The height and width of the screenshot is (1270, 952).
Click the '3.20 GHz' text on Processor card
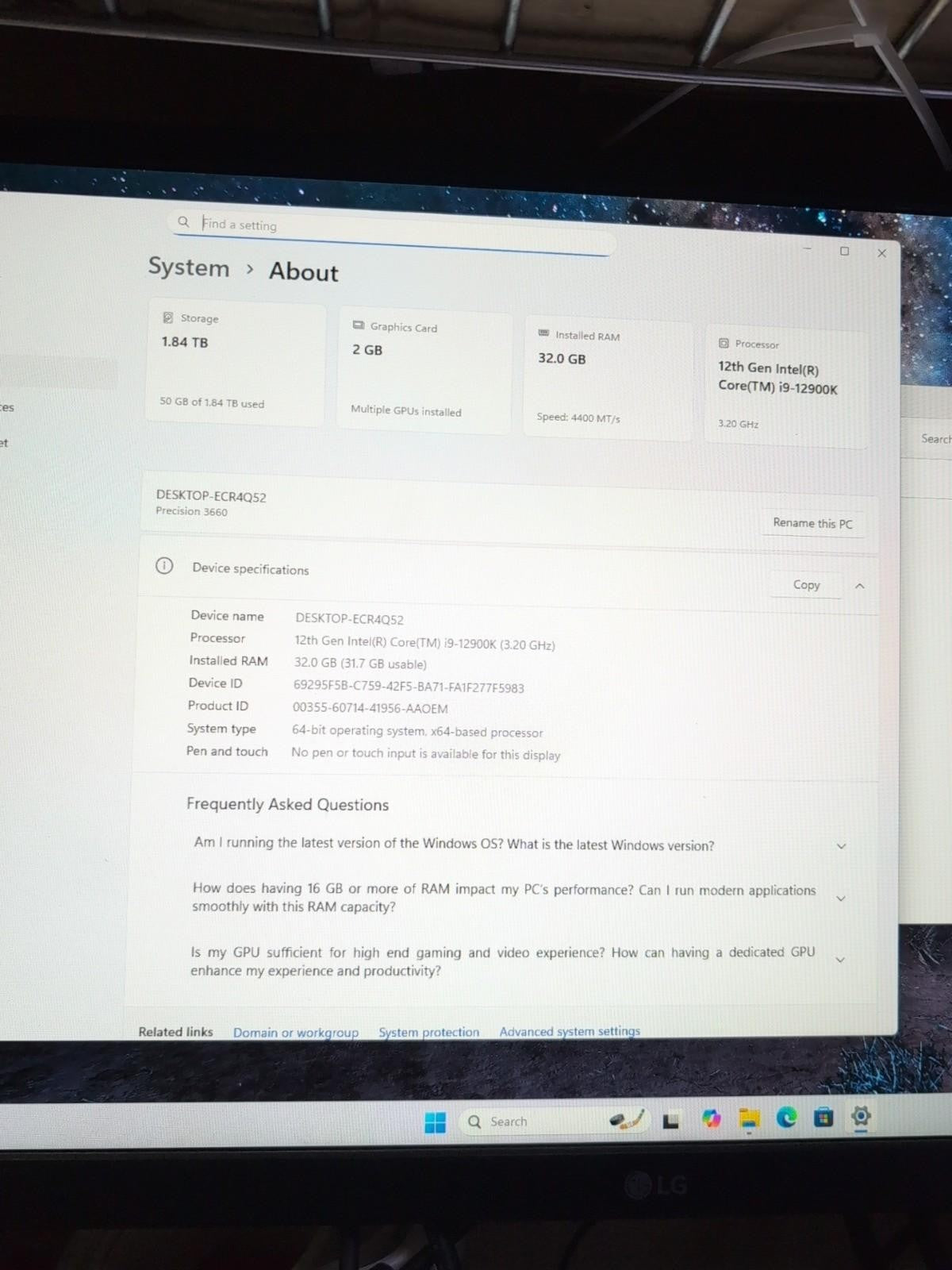(738, 424)
